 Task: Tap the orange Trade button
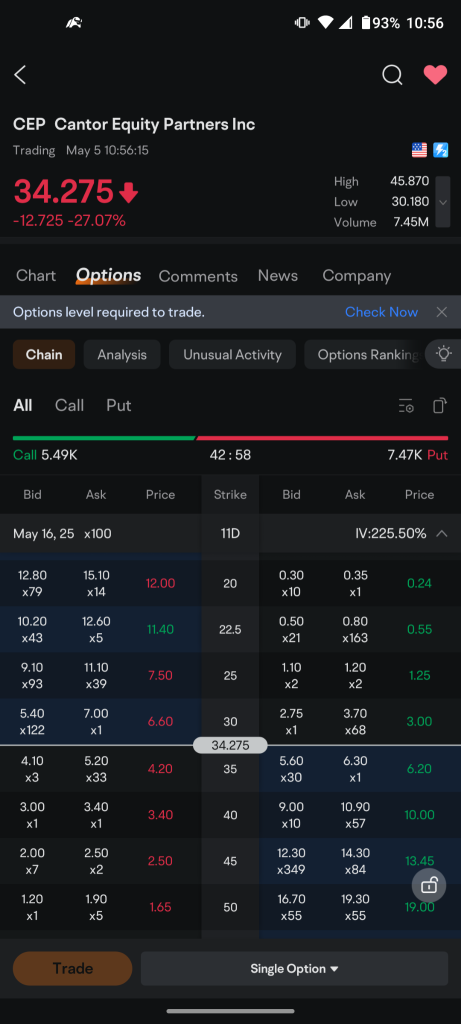tap(72, 968)
